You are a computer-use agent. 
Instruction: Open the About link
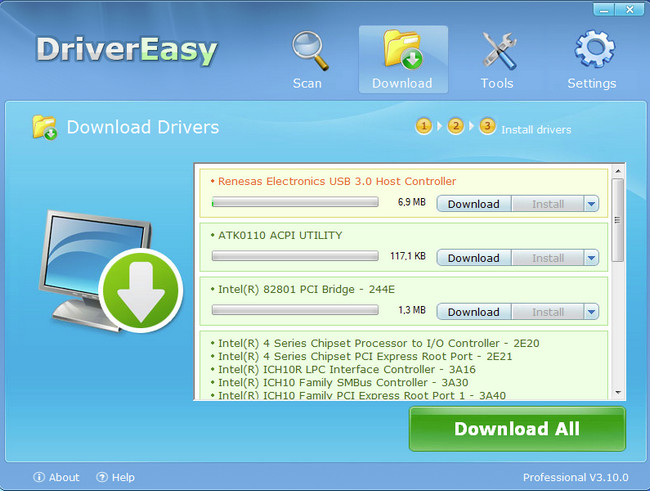(x=64, y=477)
